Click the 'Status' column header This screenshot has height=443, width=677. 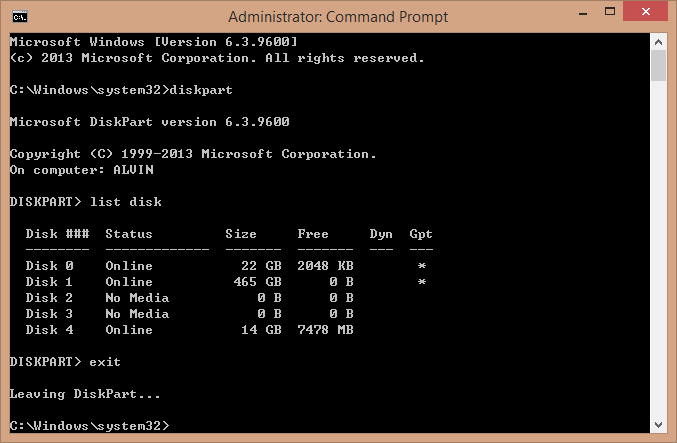pos(129,234)
